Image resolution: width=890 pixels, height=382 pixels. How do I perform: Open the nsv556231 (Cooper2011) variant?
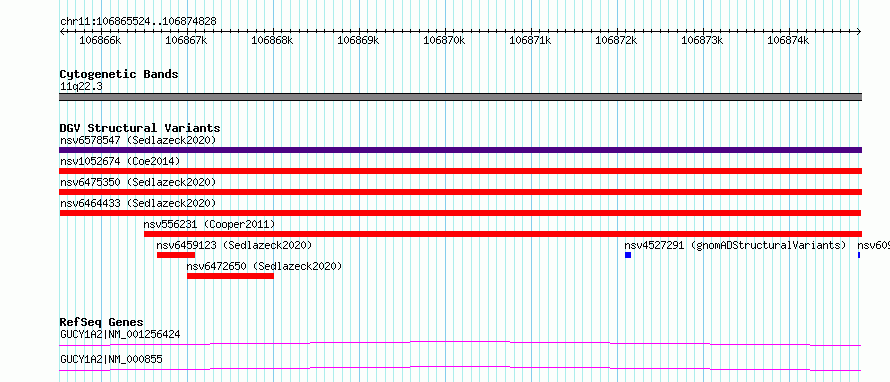209,224
